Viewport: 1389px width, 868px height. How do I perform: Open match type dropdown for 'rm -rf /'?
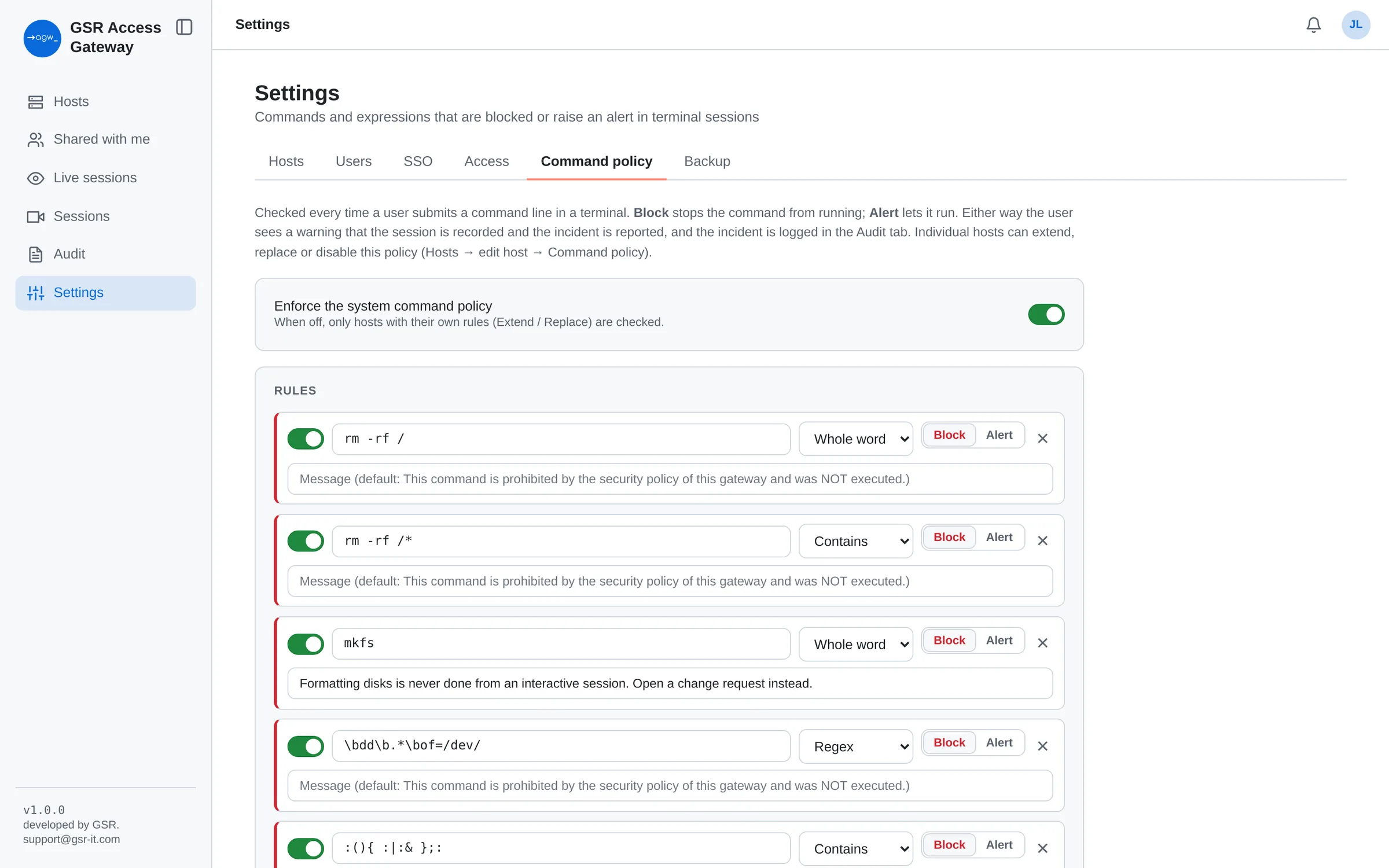tap(855, 439)
